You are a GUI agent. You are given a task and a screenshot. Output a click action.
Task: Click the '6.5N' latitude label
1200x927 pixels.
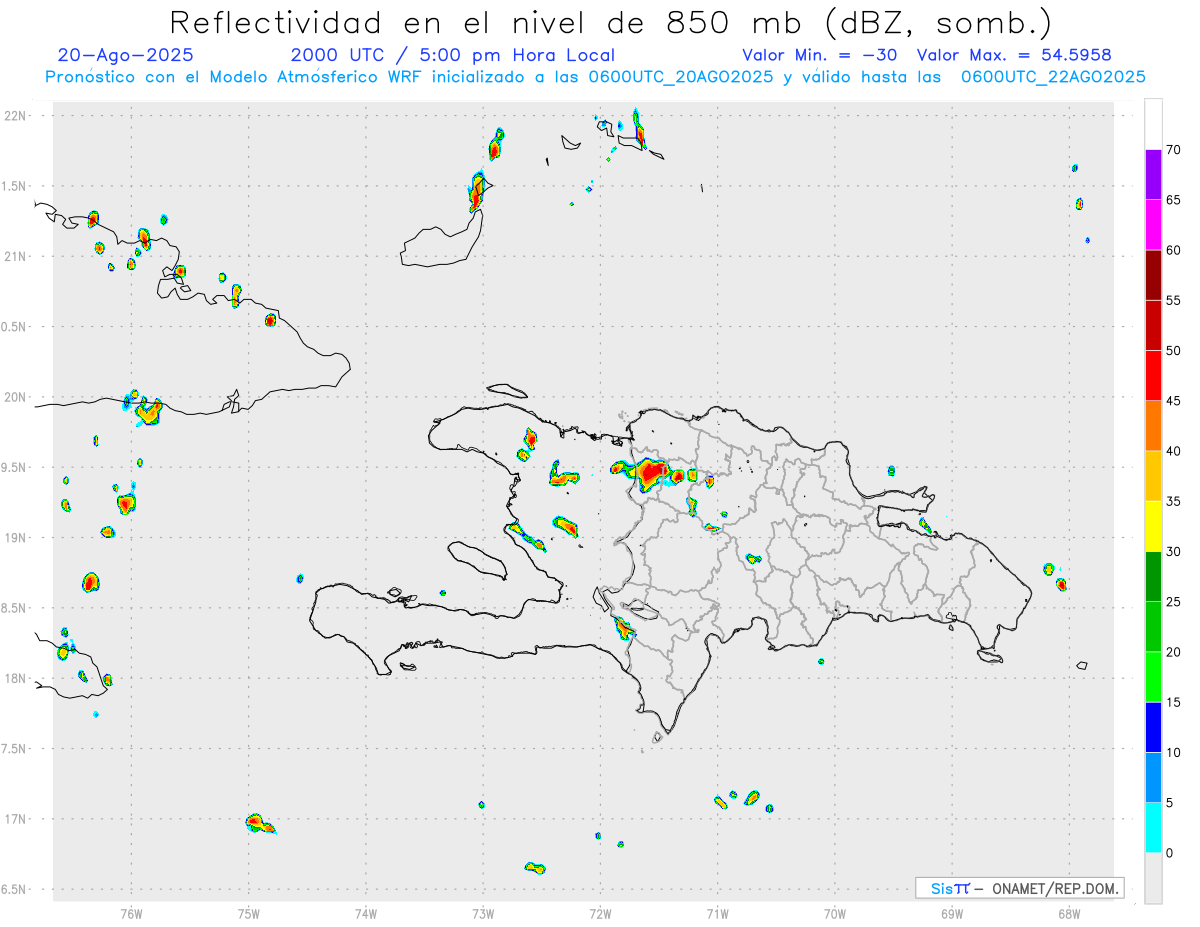click(x=15, y=889)
